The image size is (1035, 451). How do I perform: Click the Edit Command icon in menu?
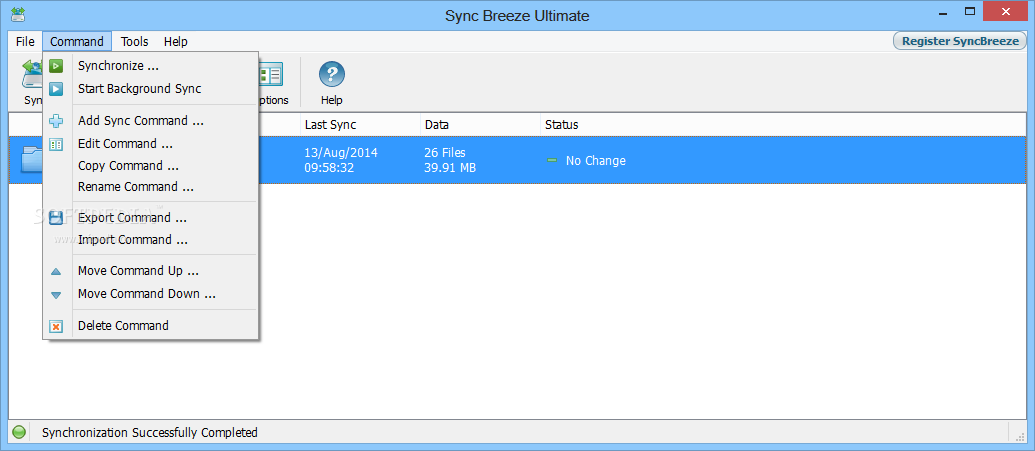click(56, 143)
